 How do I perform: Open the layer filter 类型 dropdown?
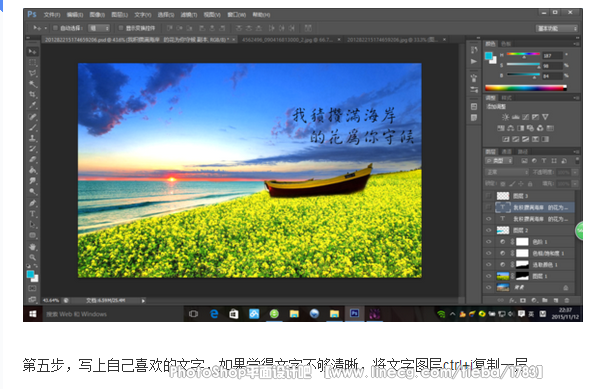click(499, 161)
